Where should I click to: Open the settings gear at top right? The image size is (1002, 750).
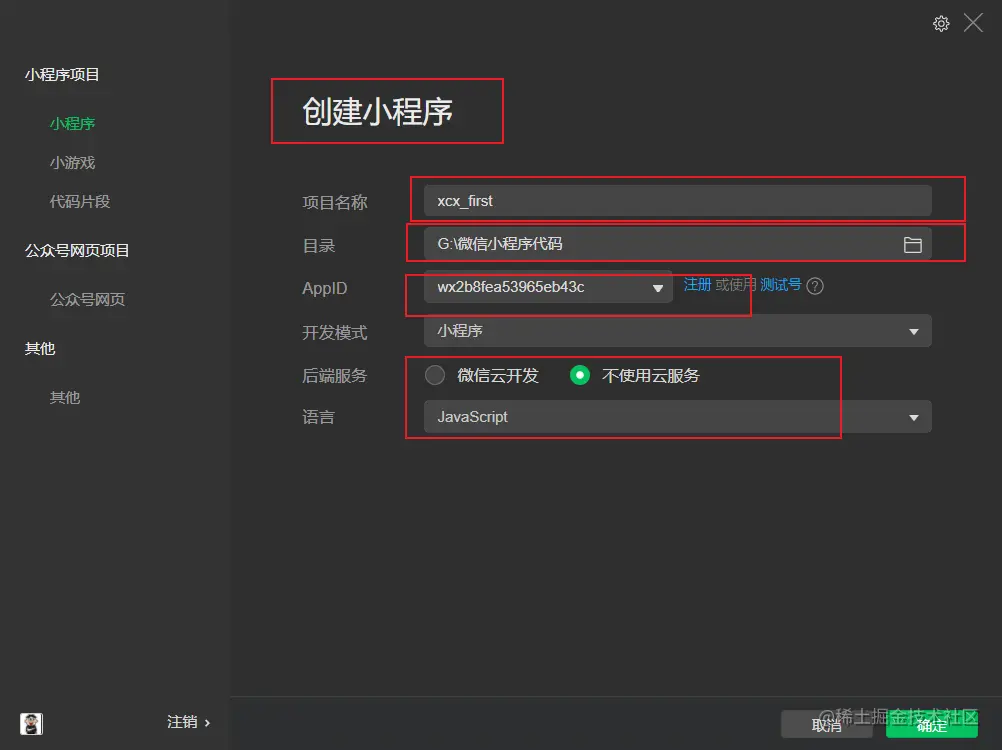941,23
